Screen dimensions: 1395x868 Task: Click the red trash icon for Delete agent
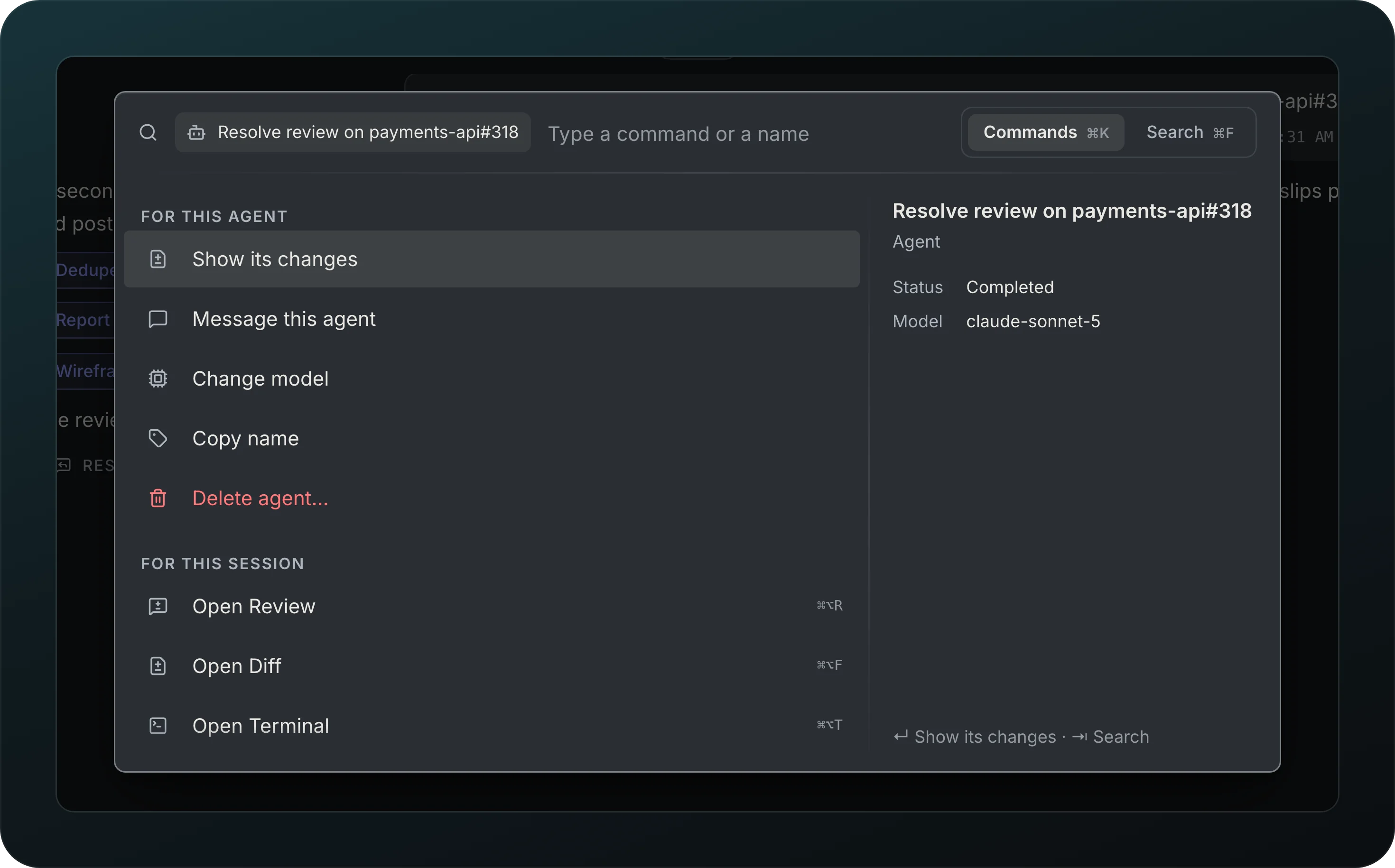pyautogui.click(x=158, y=499)
